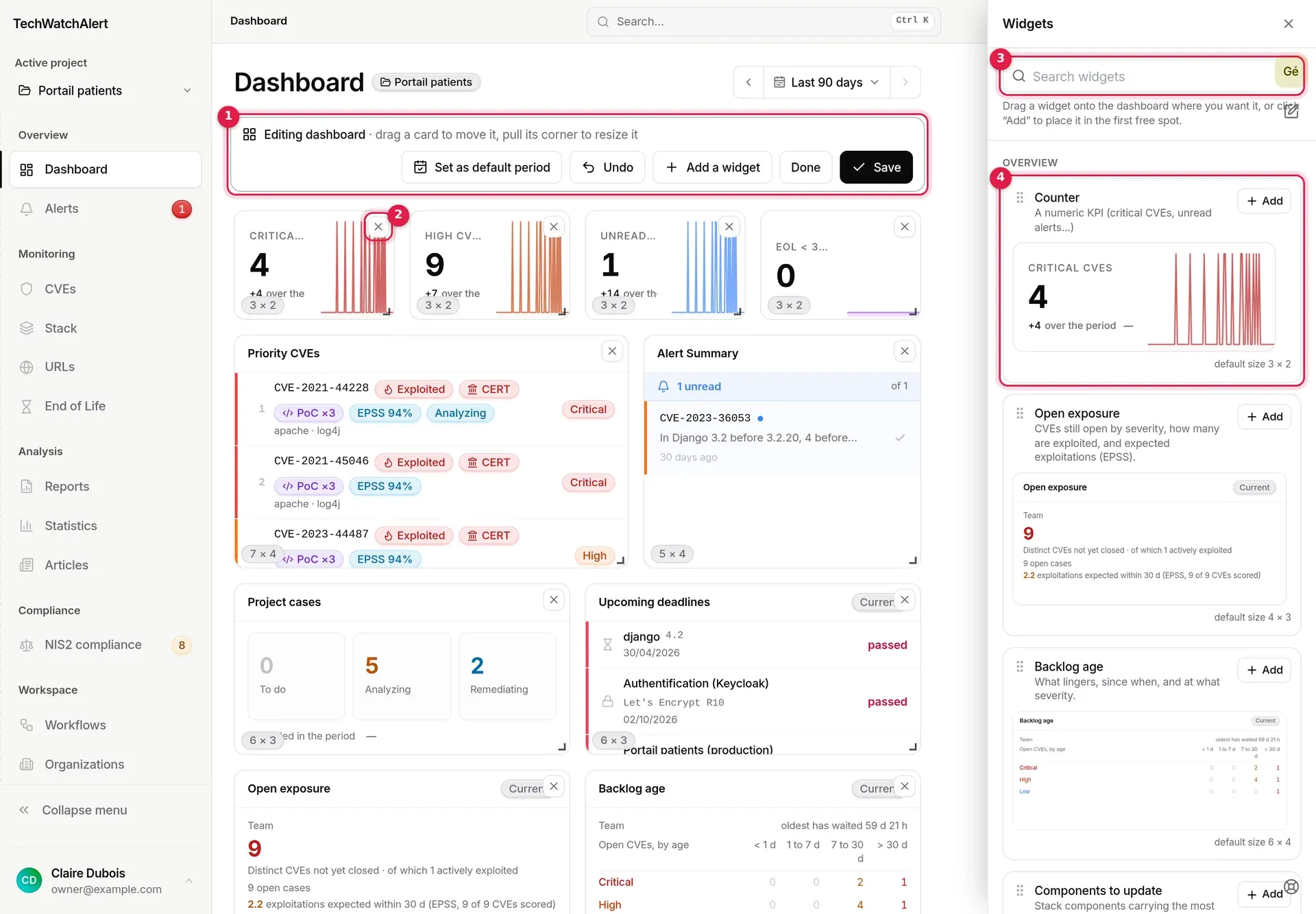Remove the Unread alerts counter card
Viewport: 1316px width, 914px height.
tap(729, 226)
